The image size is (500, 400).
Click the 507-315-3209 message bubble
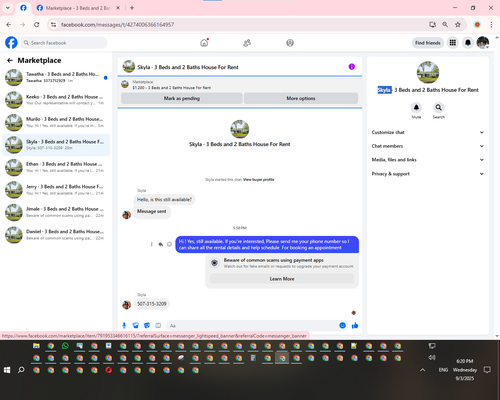(x=152, y=304)
